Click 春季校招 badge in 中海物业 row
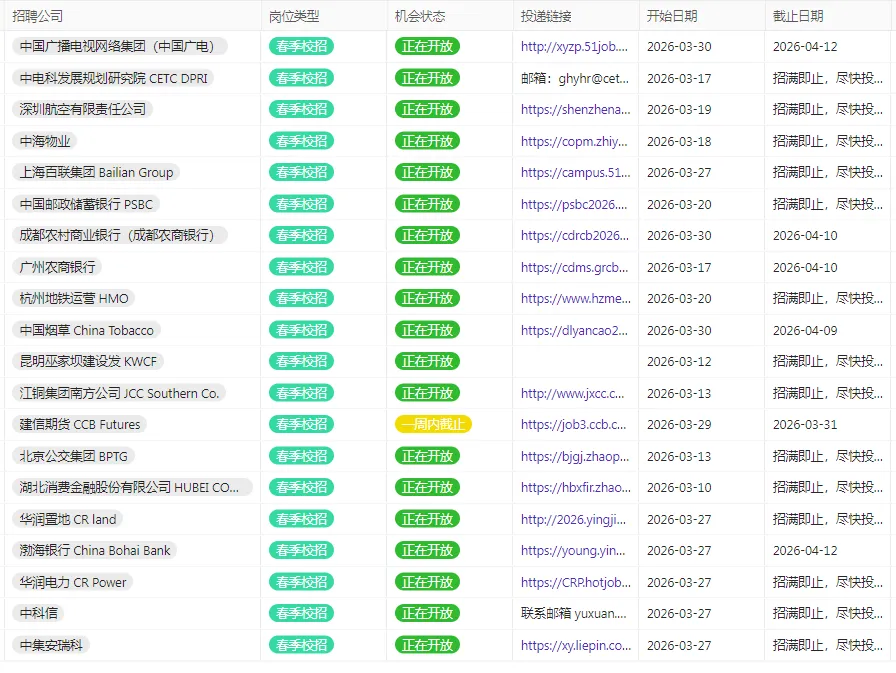 [301, 141]
